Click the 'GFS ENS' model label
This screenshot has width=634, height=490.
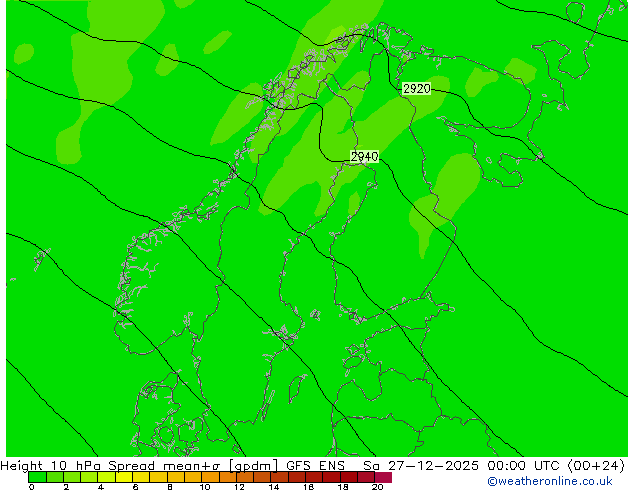[x=315, y=466]
